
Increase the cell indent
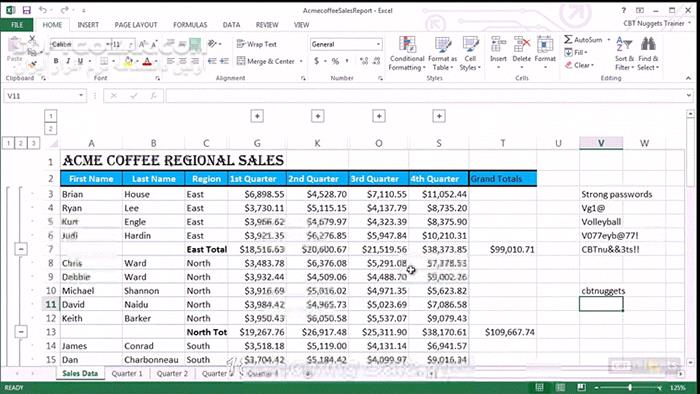coord(224,61)
